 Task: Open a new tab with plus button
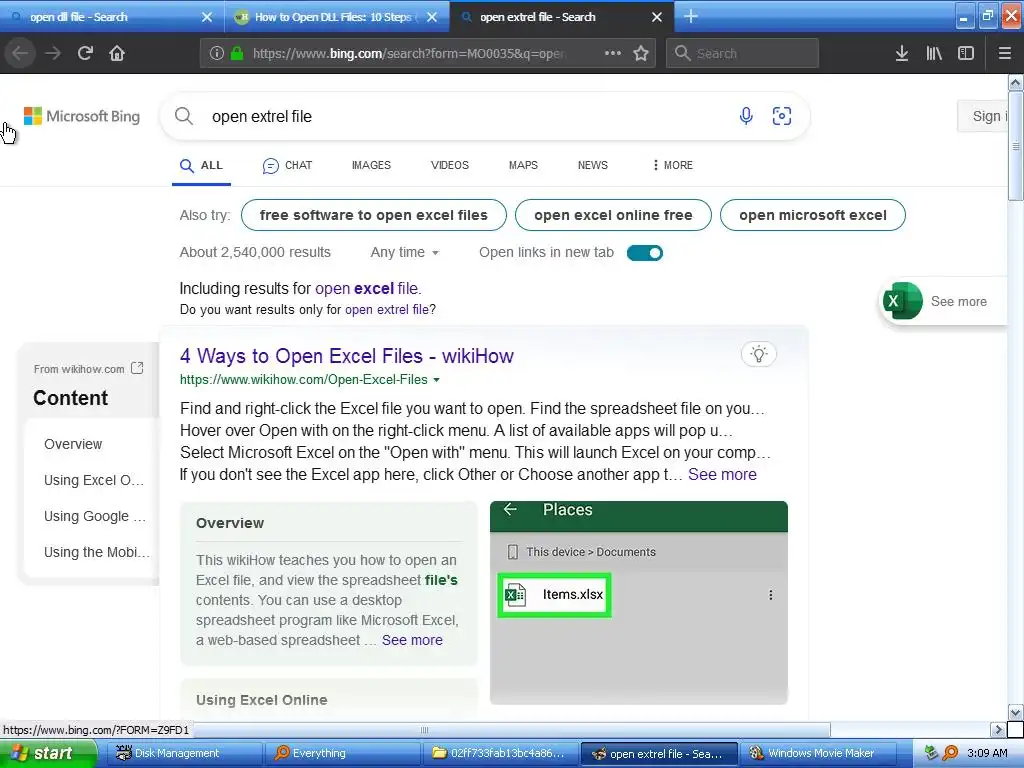(x=690, y=16)
